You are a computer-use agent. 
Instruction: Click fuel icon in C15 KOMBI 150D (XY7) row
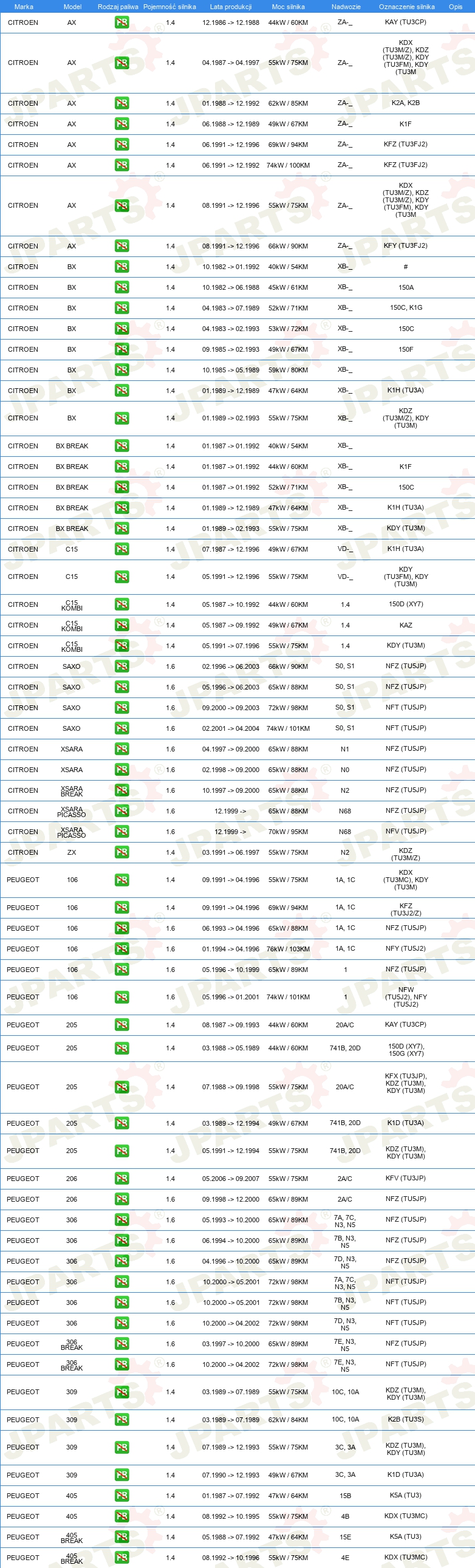tap(122, 604)
